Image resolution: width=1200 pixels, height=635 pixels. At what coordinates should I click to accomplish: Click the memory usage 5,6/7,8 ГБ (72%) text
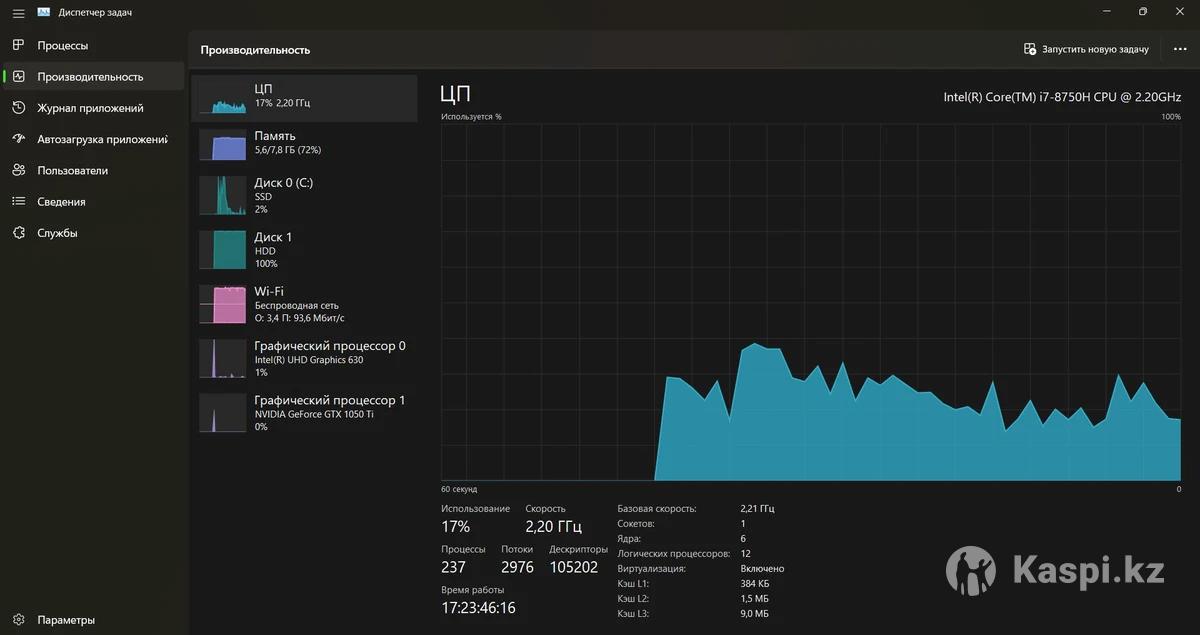[x=287, y=150]
